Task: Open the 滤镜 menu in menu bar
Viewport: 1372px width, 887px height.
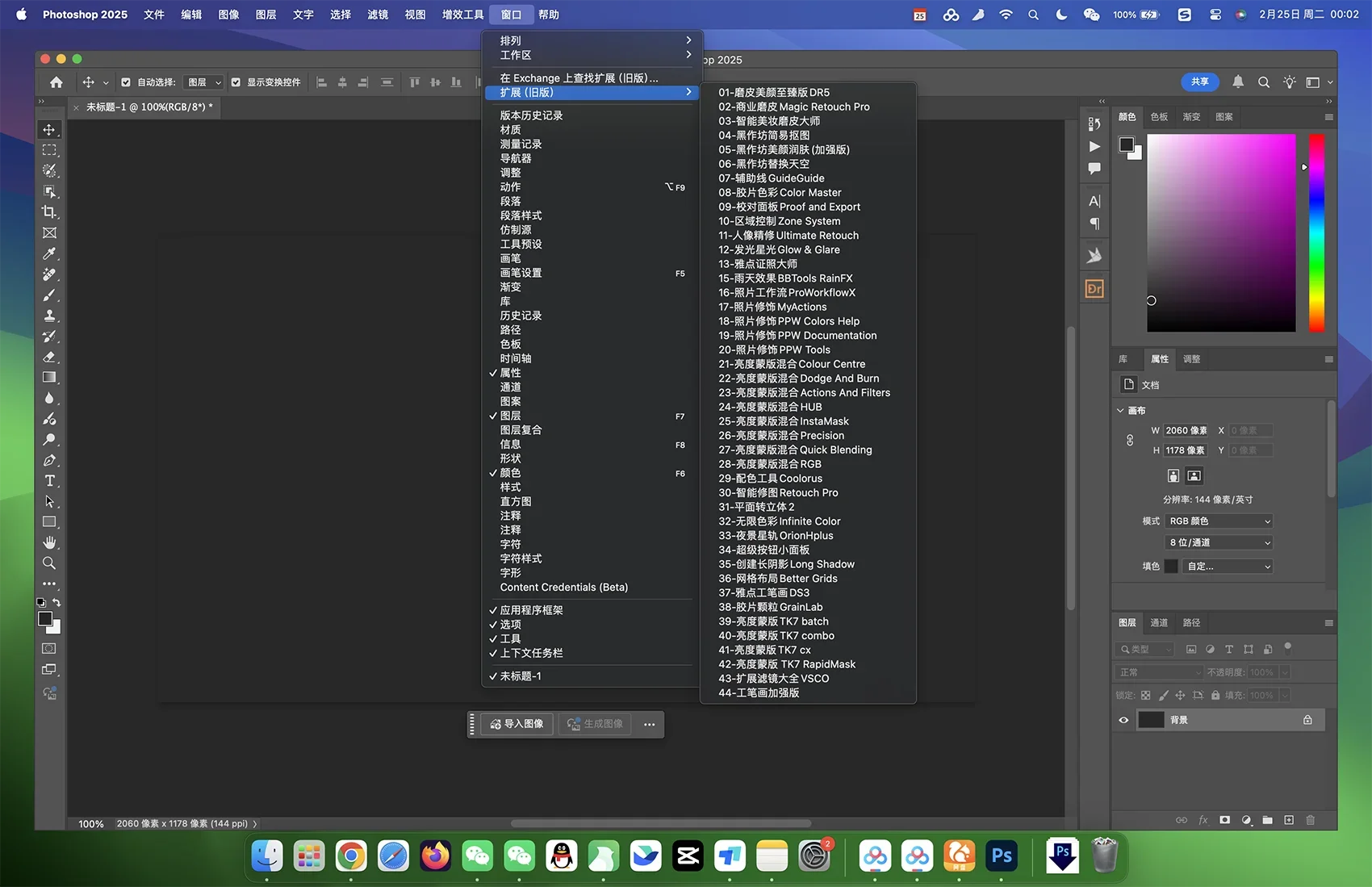Action: click(x=378, y=15)
